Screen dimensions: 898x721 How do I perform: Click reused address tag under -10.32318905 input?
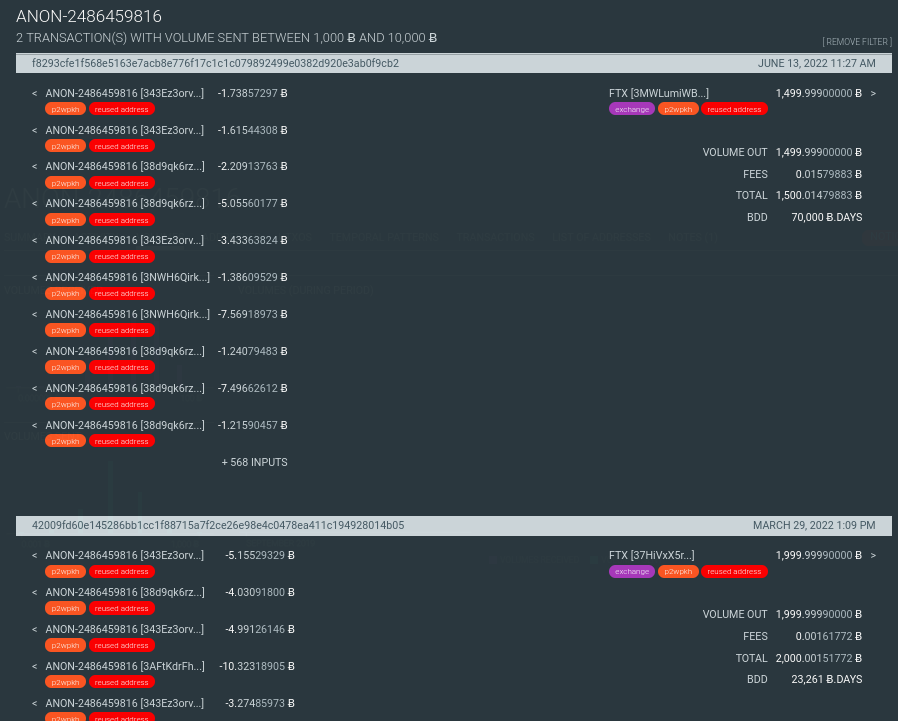pyautogui.click(x=121, y=683)
